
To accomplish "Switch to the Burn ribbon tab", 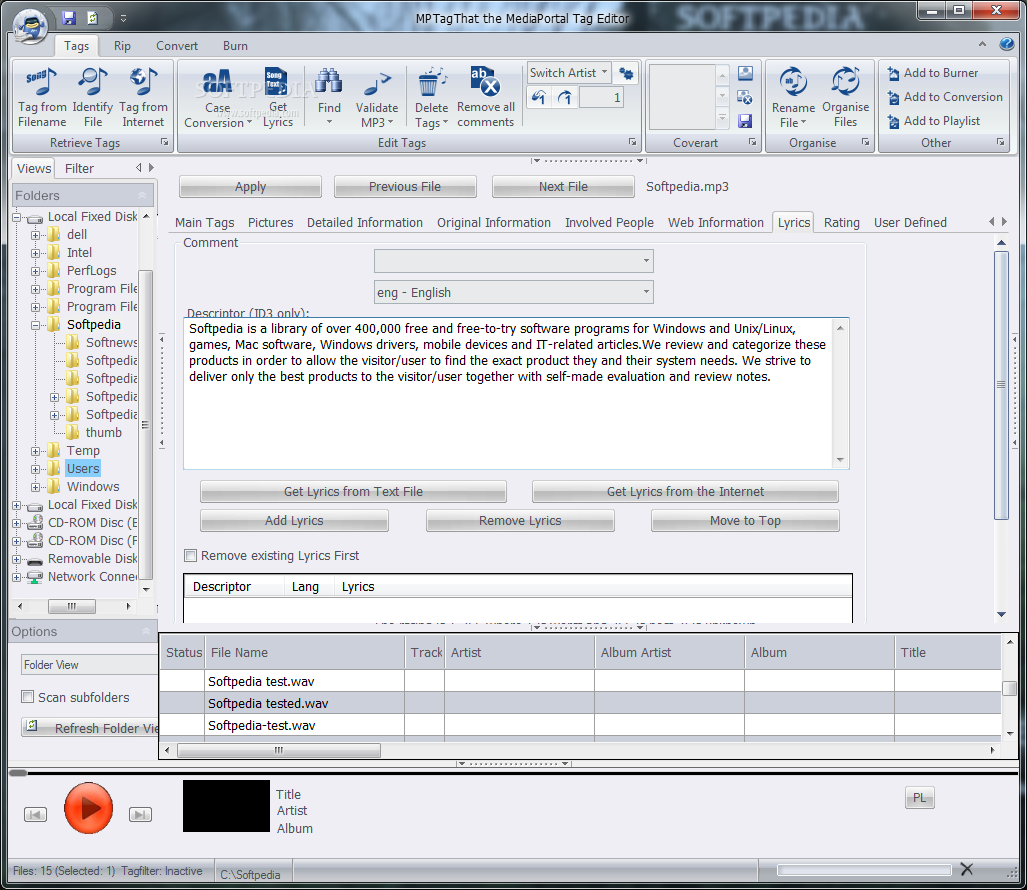I will point(235,46).
